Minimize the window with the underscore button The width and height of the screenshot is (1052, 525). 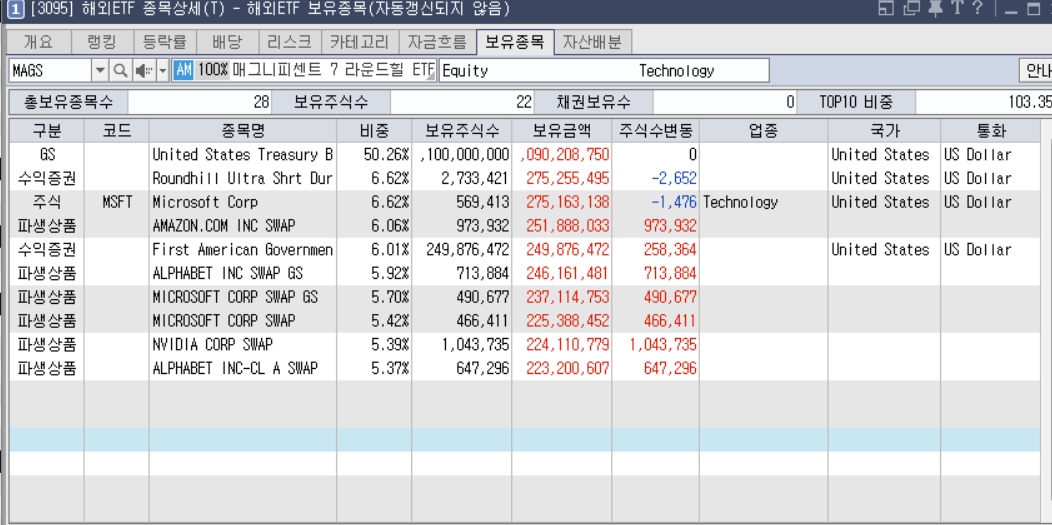[1011, 11]
